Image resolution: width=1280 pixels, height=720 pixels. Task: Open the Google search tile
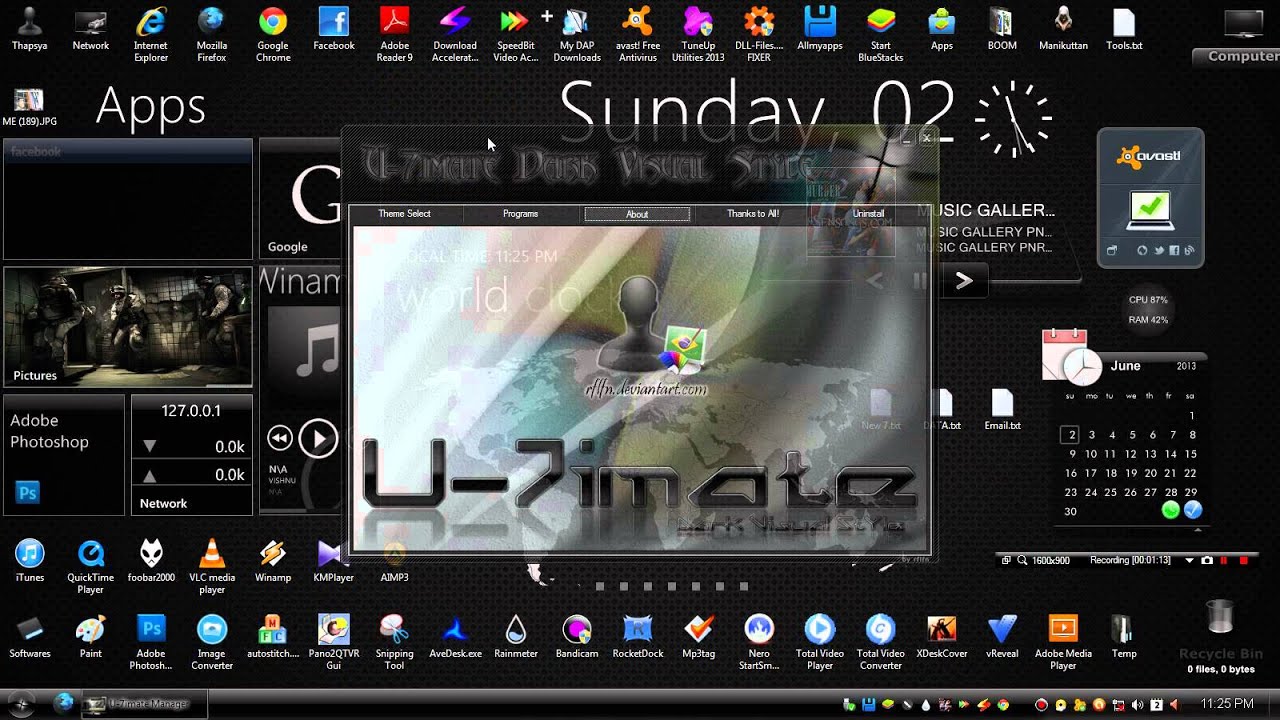300,199
